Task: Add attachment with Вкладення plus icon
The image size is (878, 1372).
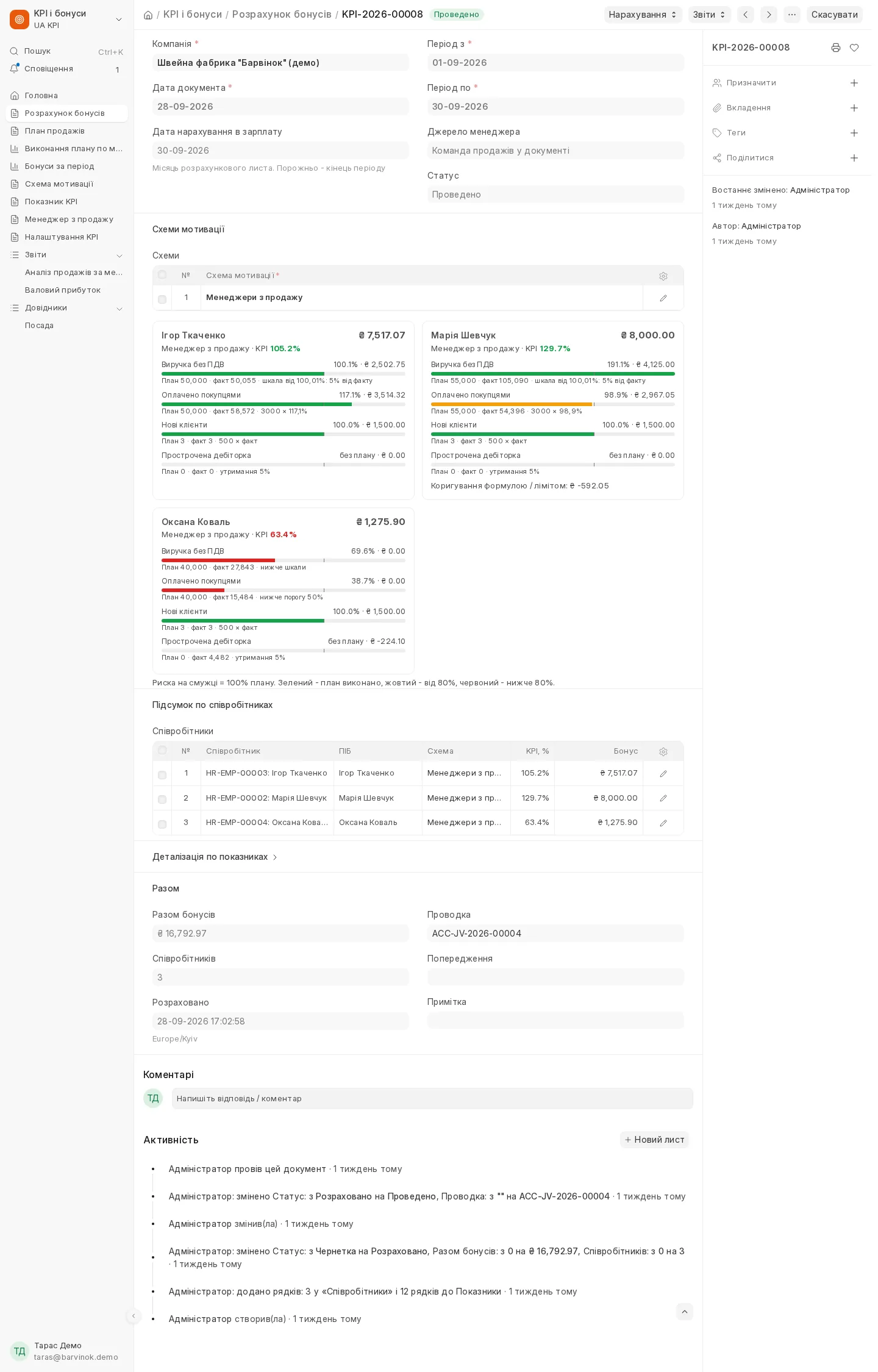Action: click(854, 108)
